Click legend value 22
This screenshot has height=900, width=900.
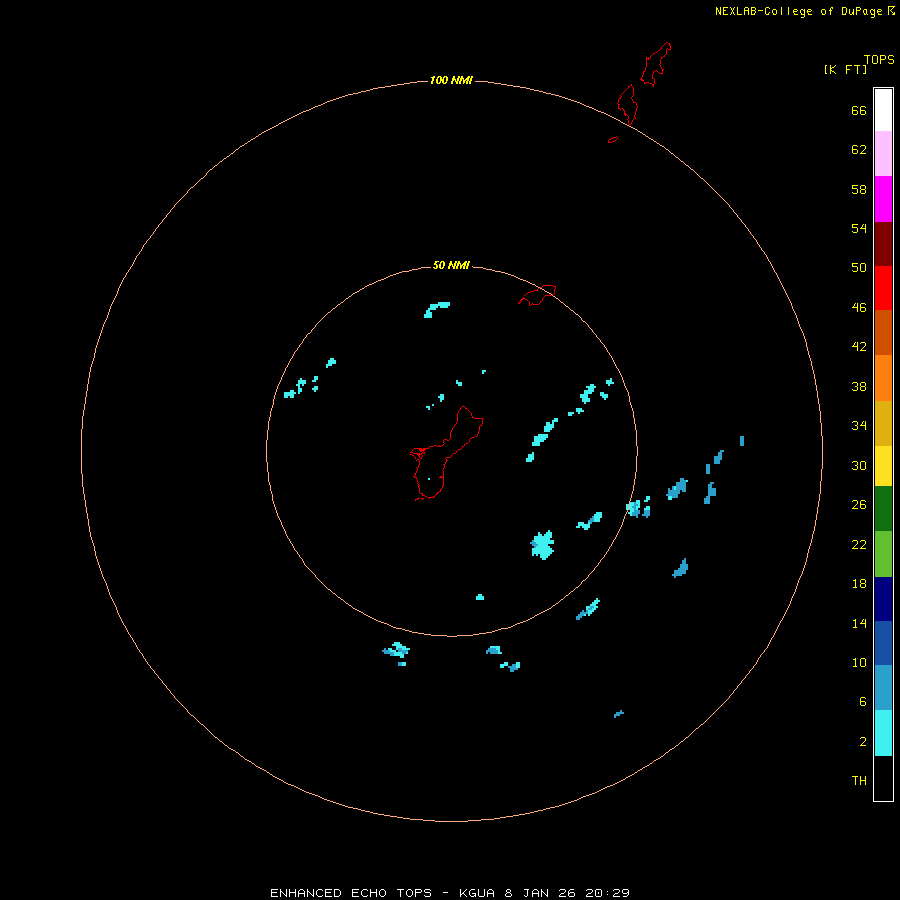859,544
